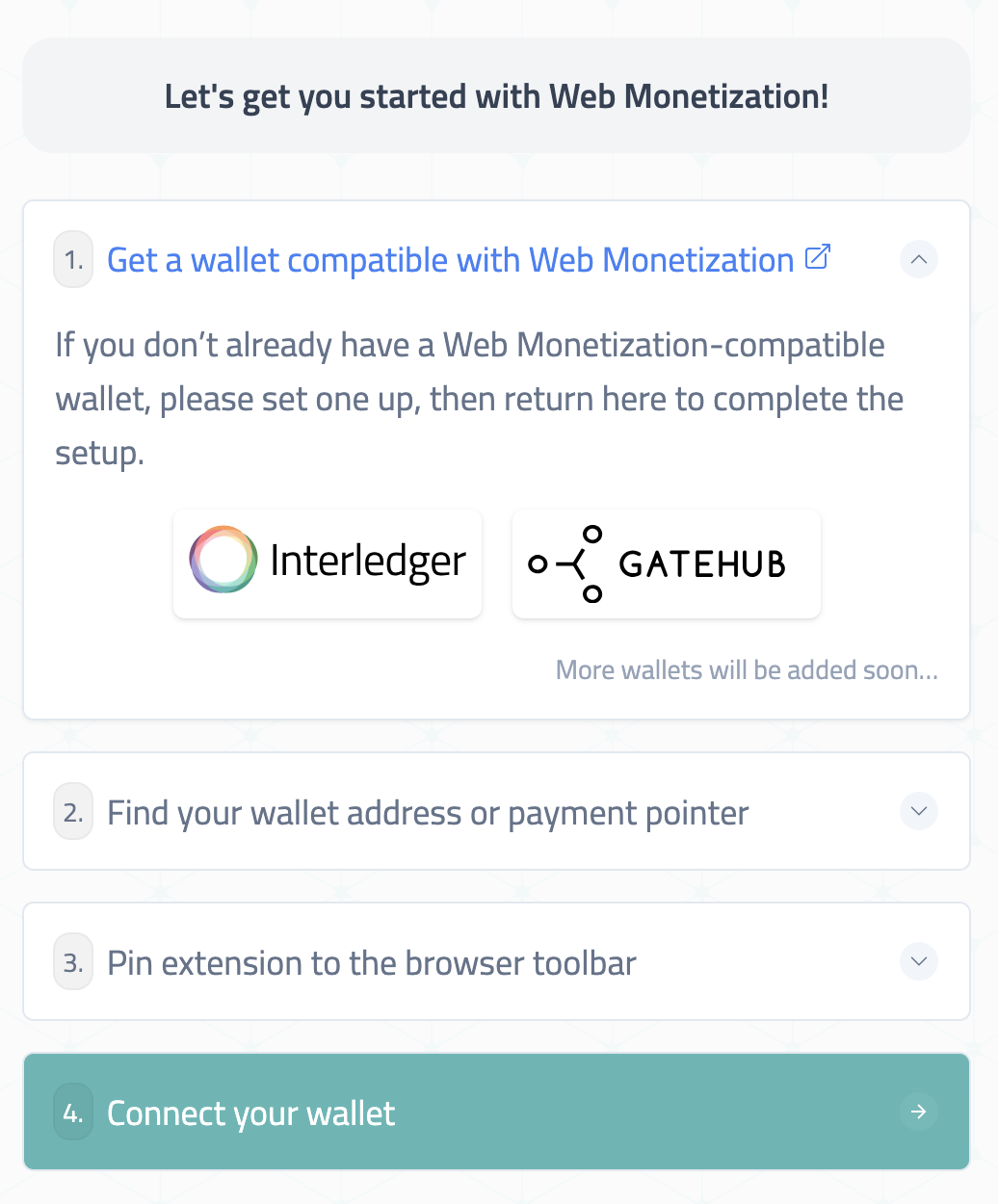
Task: Click the arrow icon on Connect your wallet
Action: [x=919, y=1112]
